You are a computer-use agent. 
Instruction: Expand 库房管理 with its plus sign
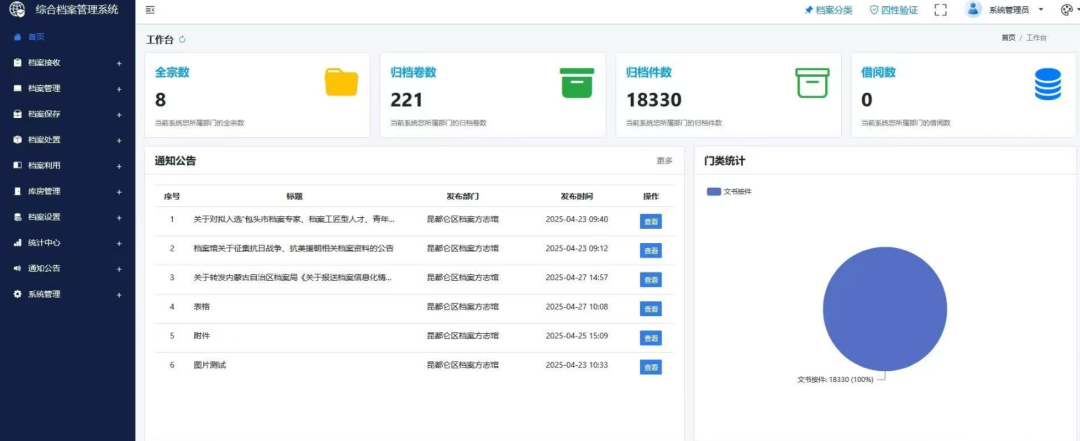119,192
